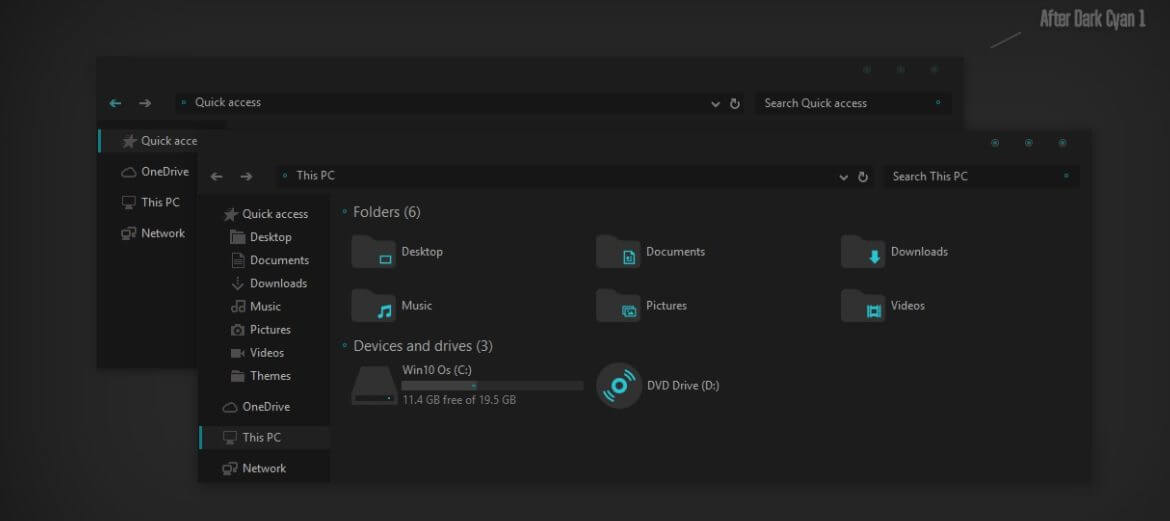
Task: Select OneDrive in the back window sidebar
Action: pyautogui.click(x=154, y=172)
